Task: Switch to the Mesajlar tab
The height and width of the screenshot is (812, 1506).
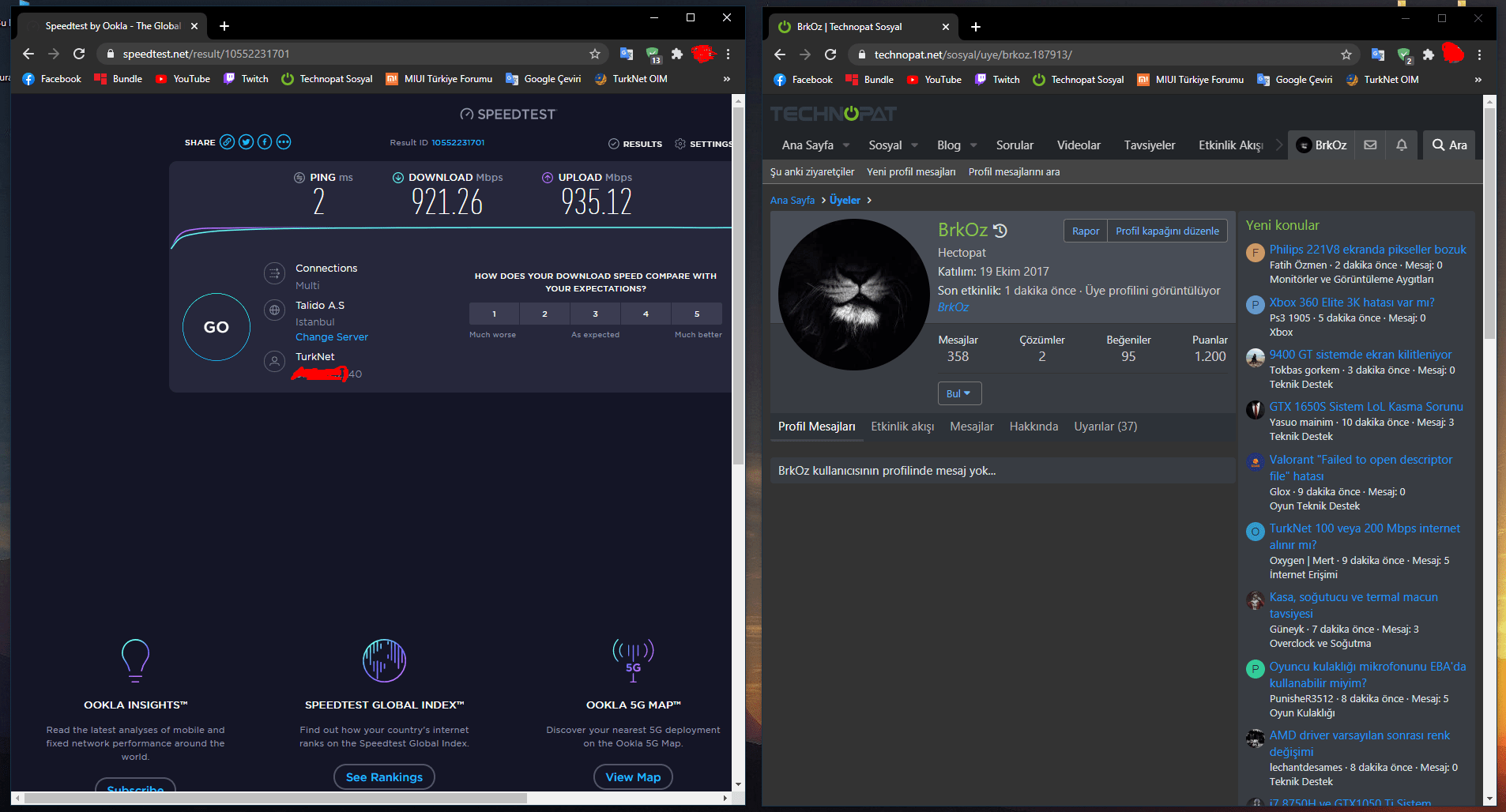Action: (972, 427)
